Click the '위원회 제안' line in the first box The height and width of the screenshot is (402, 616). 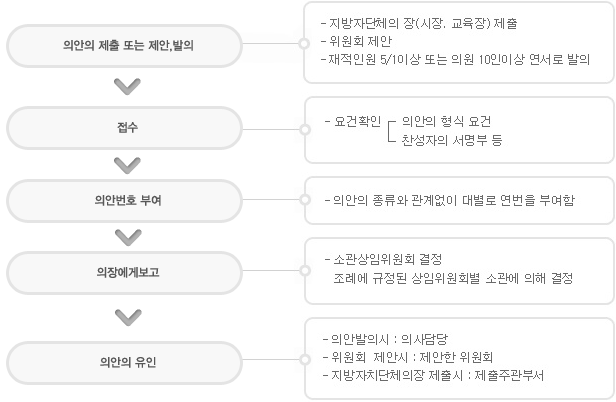356,41
